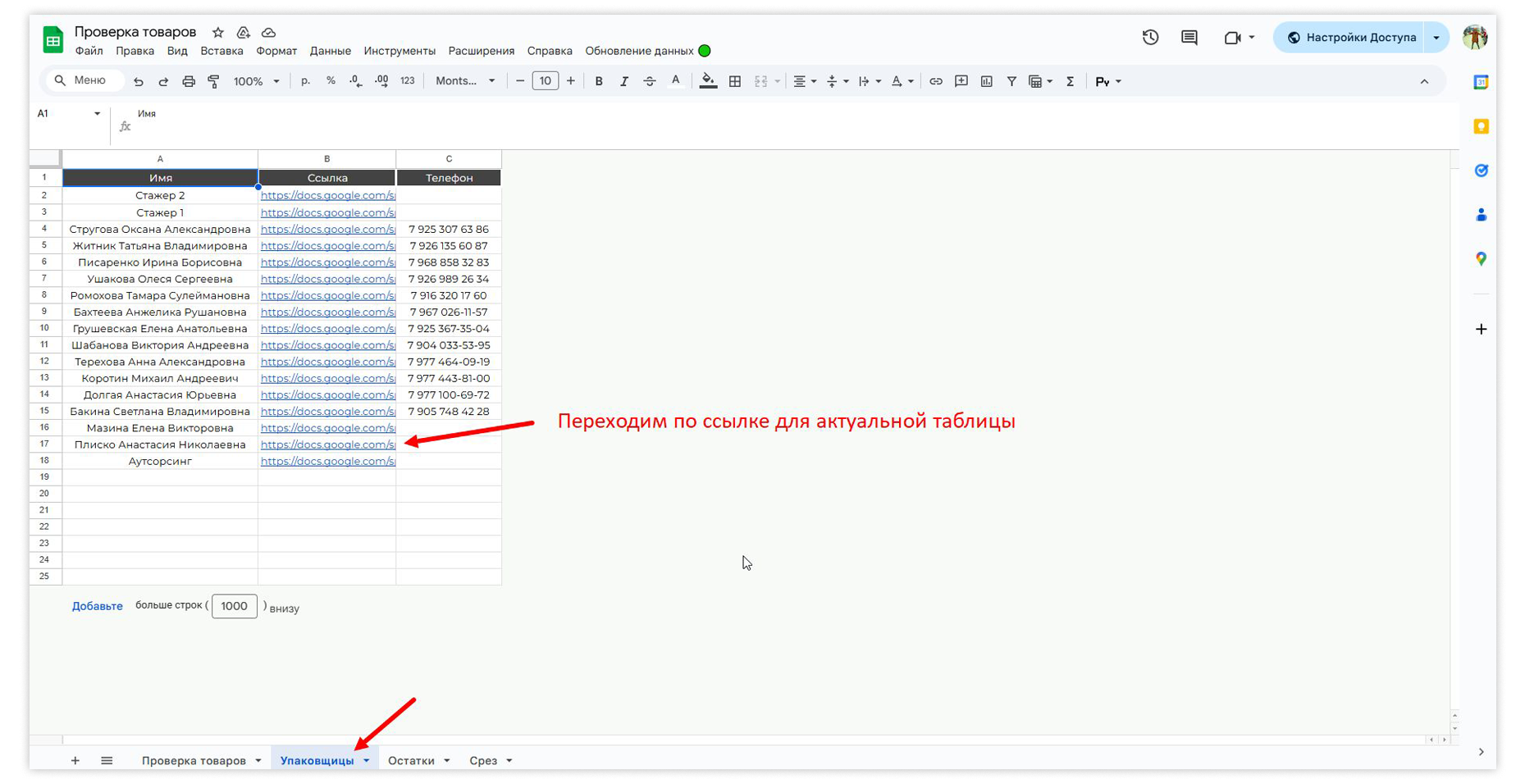The image size is (1525, 784).
Task: Toggle bold formatting
Action: point(599,81)
